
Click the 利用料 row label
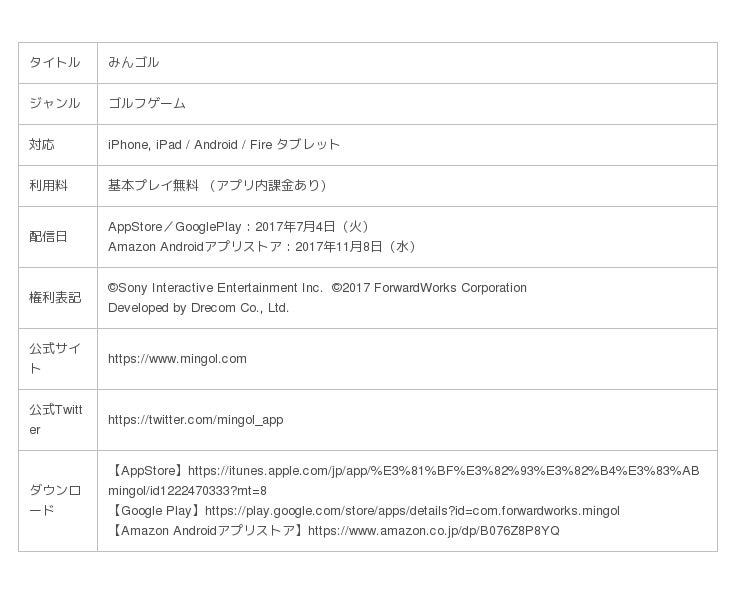[48, 186]
